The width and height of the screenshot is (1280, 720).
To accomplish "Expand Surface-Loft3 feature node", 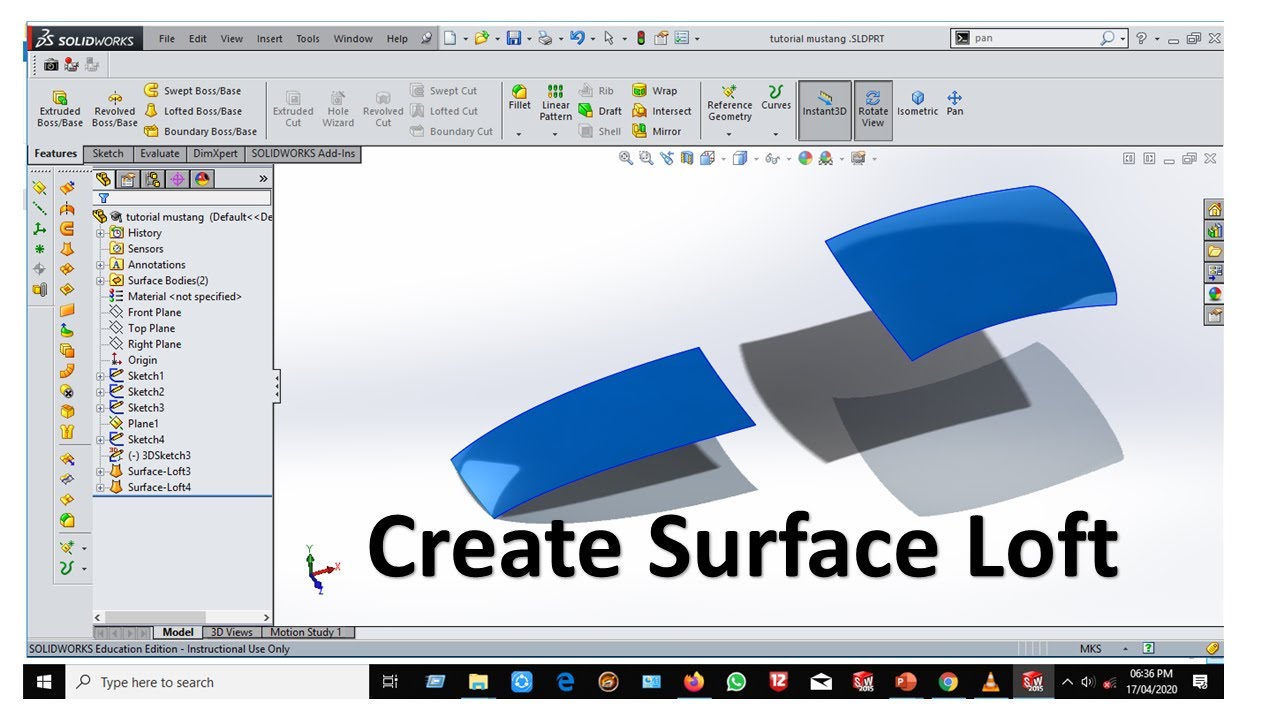I will point(100,472).
